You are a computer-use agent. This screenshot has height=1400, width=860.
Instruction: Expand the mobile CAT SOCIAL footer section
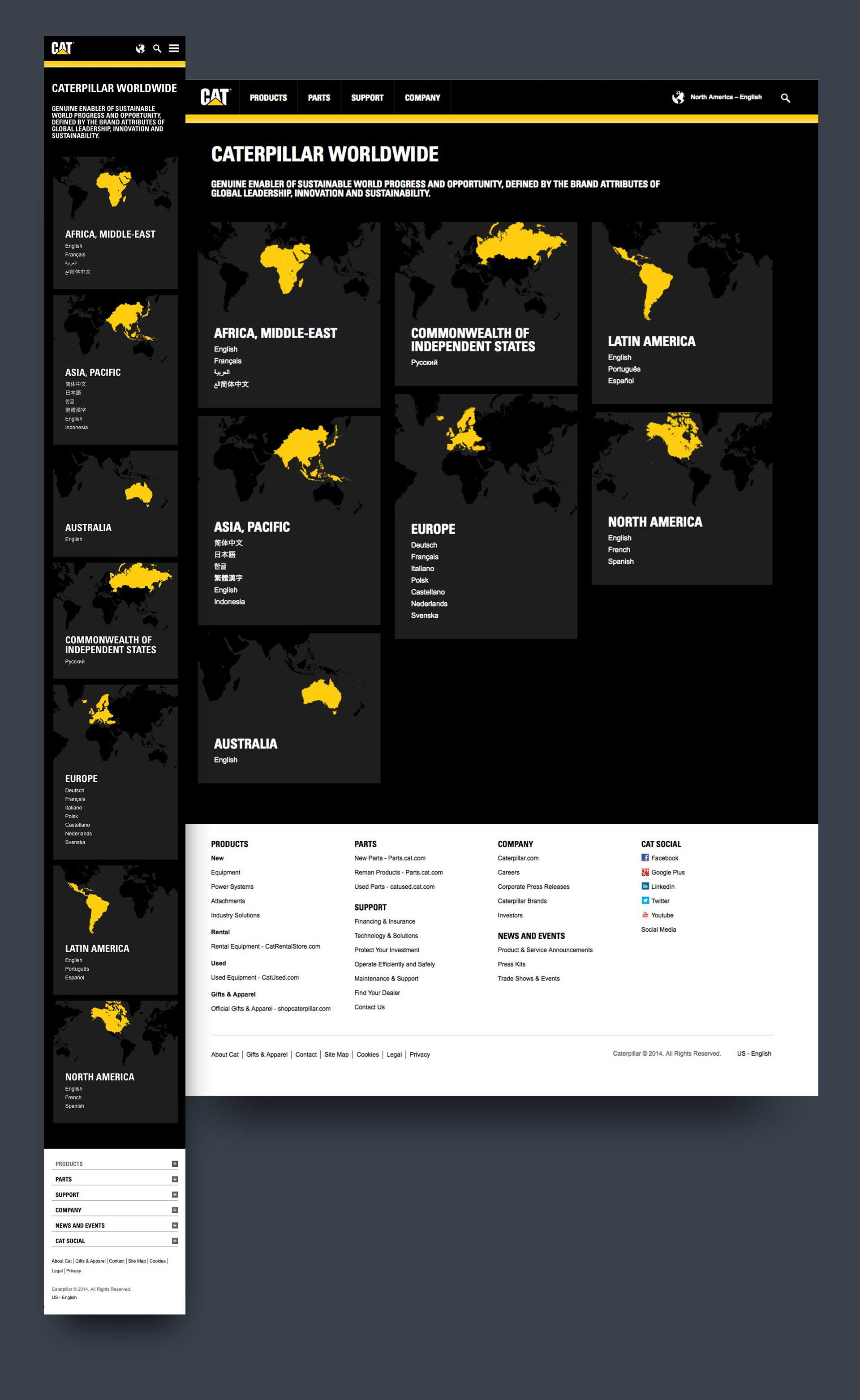(x=175, y=1241)
